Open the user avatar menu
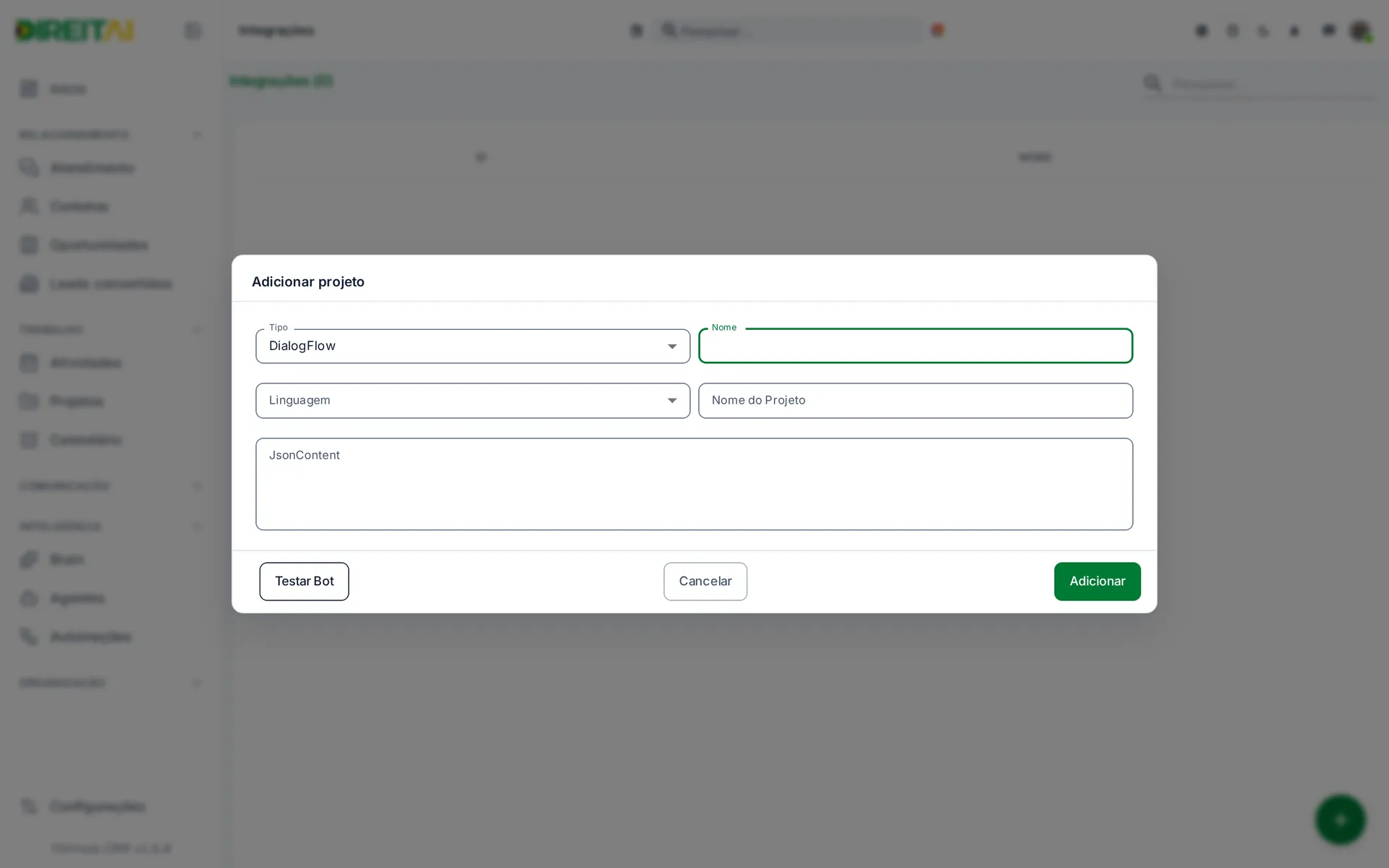 coord(1360,31)
